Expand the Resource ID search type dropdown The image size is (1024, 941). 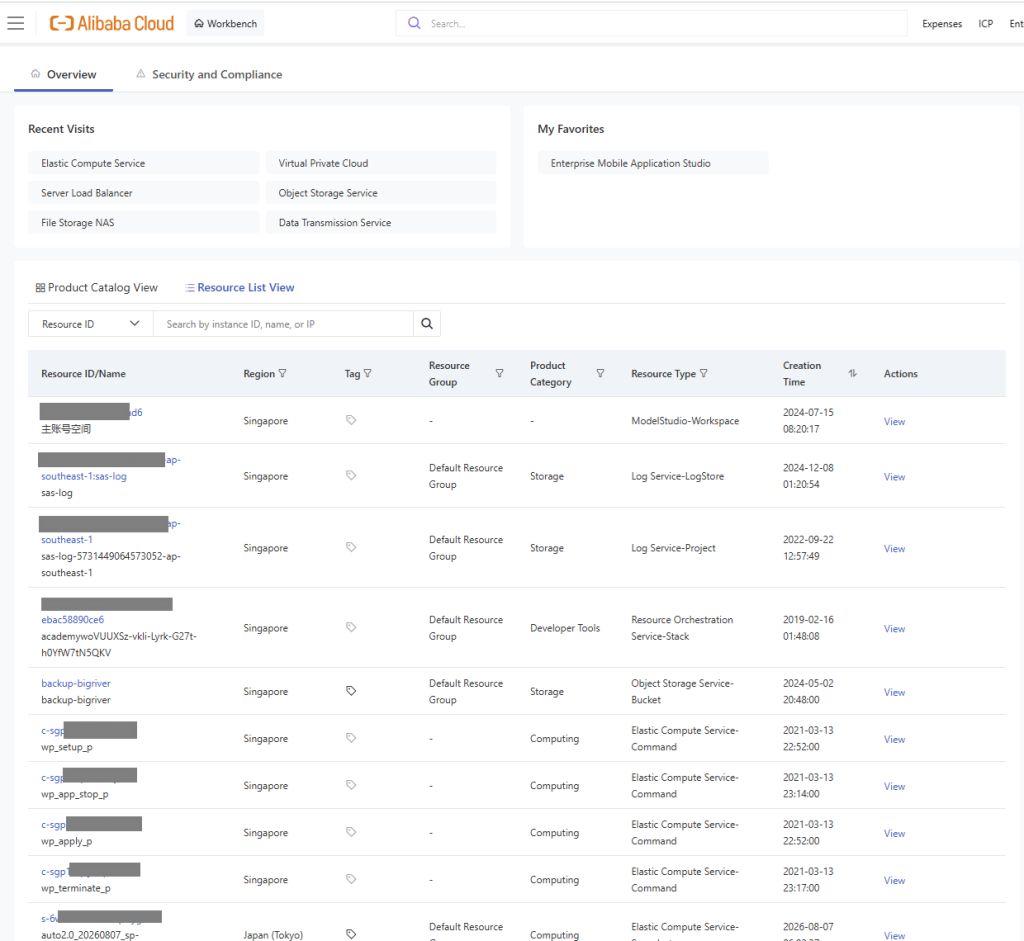click(91, 324)
